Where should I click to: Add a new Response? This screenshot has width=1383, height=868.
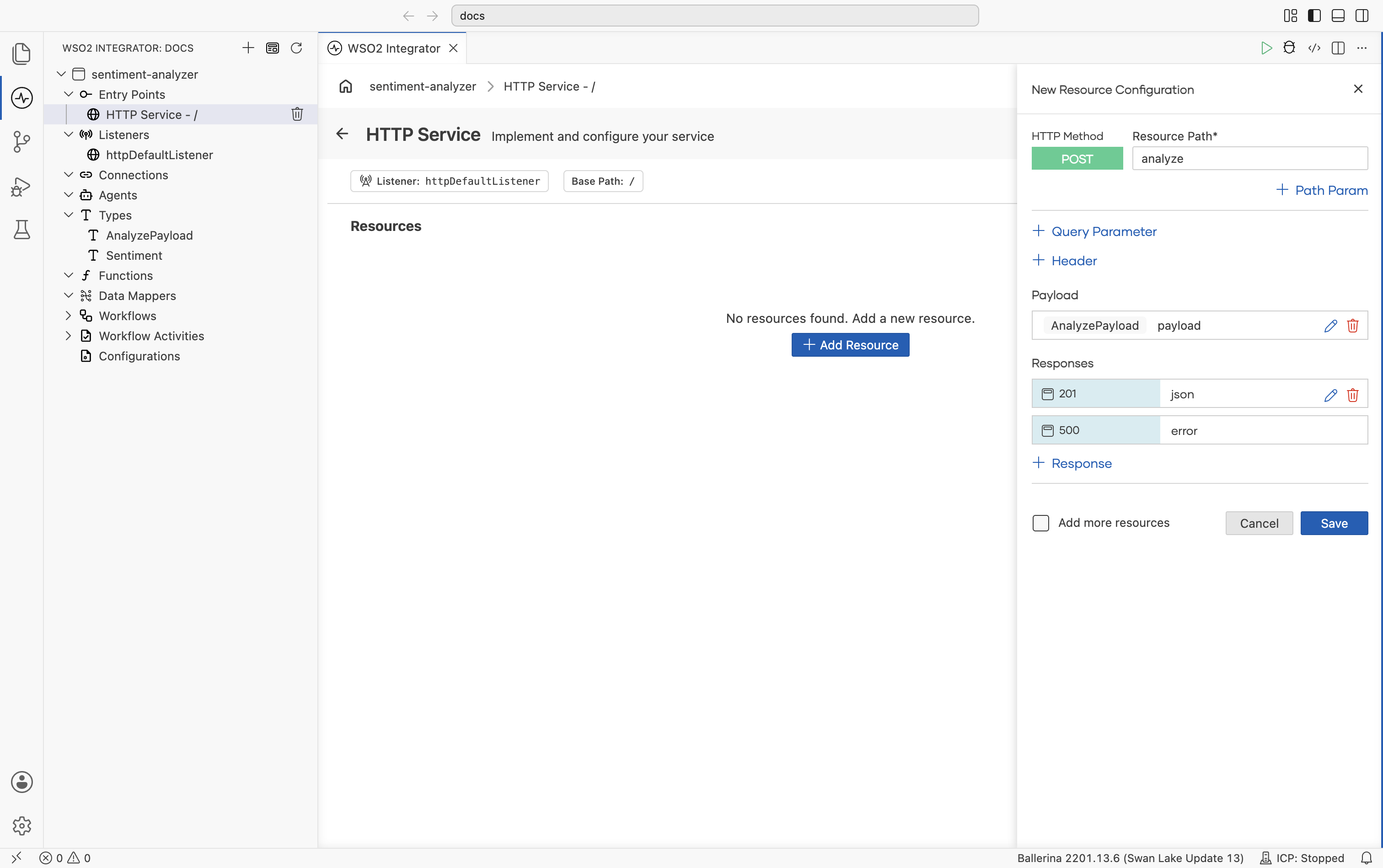coord(1072,463)
